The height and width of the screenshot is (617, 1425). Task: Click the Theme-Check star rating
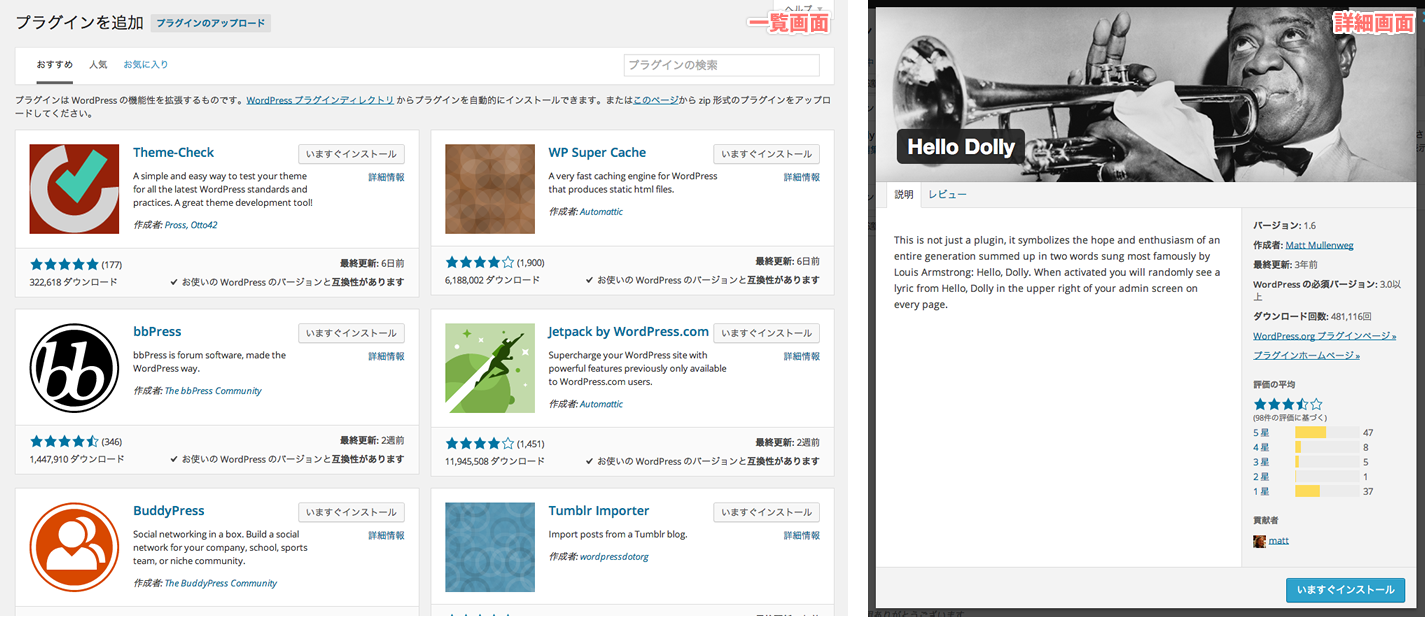tap(64, 264)
